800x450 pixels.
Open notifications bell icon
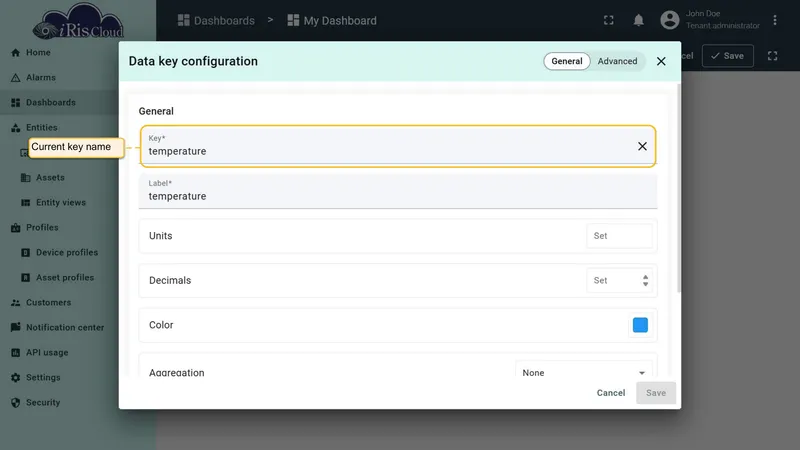tap(638, 20)
